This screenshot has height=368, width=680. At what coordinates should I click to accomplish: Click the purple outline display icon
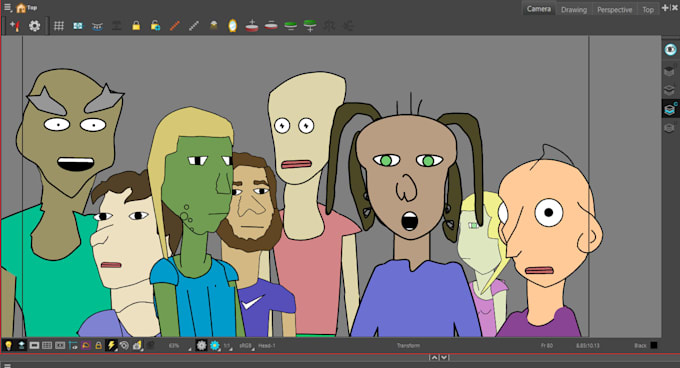point(86,345)
